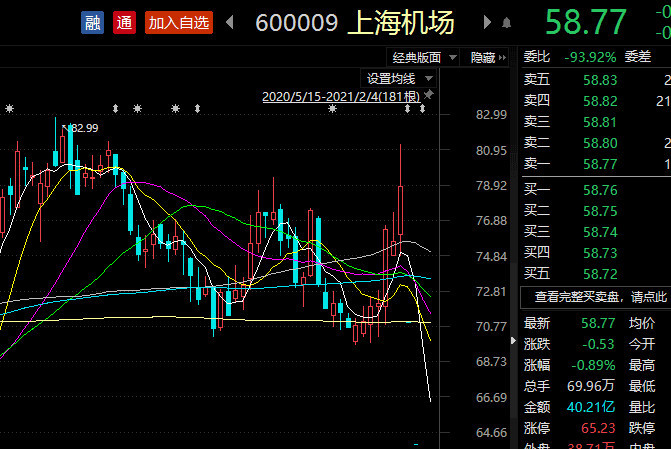Click 涨幅 value -0.89%
The width and height of the screenshot is (671, 449).
pos(593,365)
